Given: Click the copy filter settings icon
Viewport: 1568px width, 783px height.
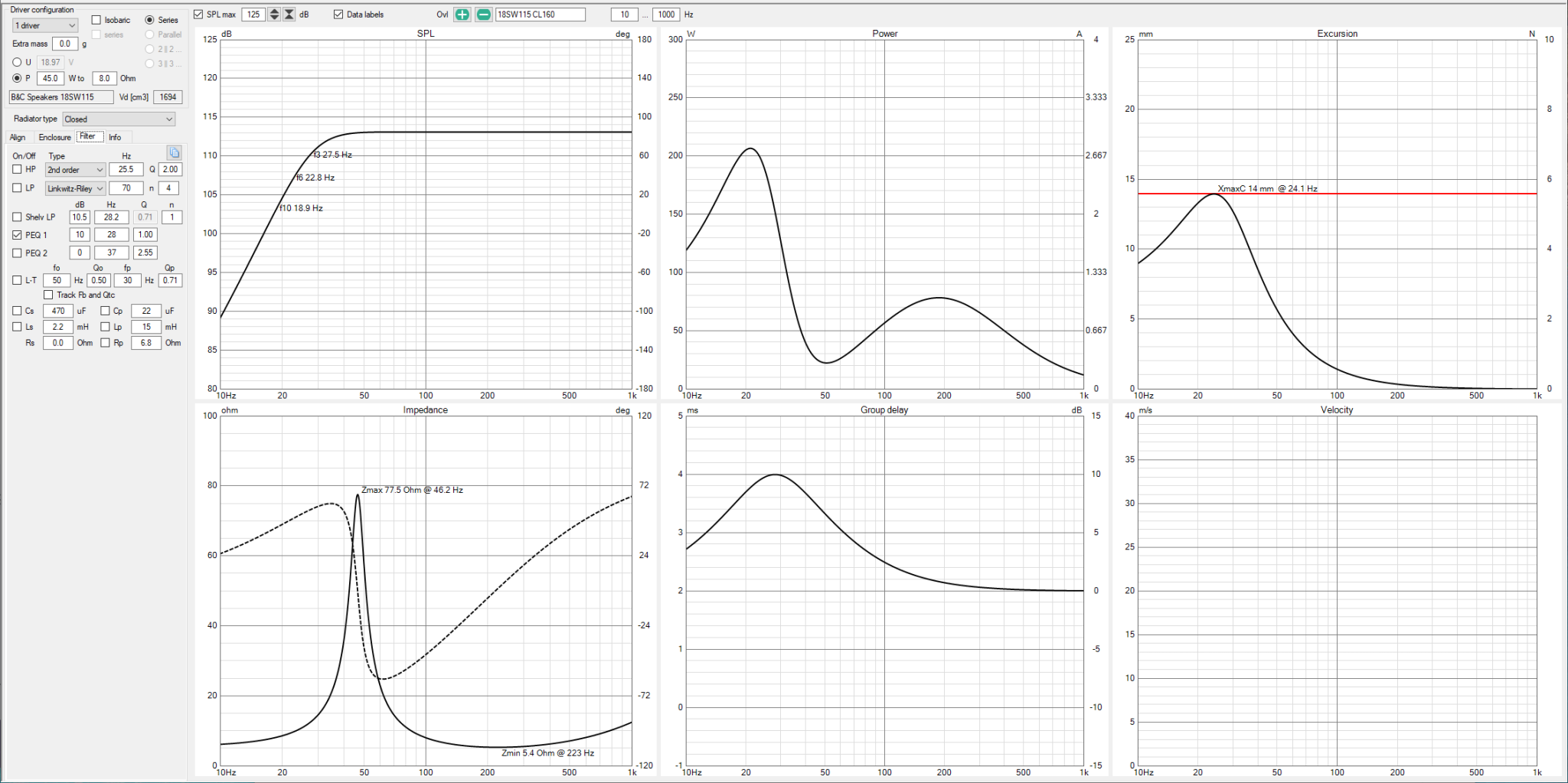Looking at the screenshot, I should point(174,153).
